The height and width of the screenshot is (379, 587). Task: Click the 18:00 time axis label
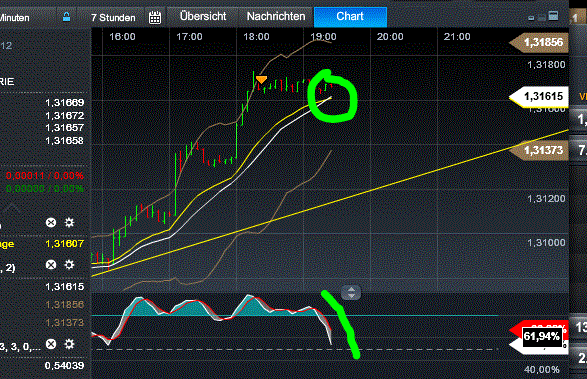pos(256,37)
